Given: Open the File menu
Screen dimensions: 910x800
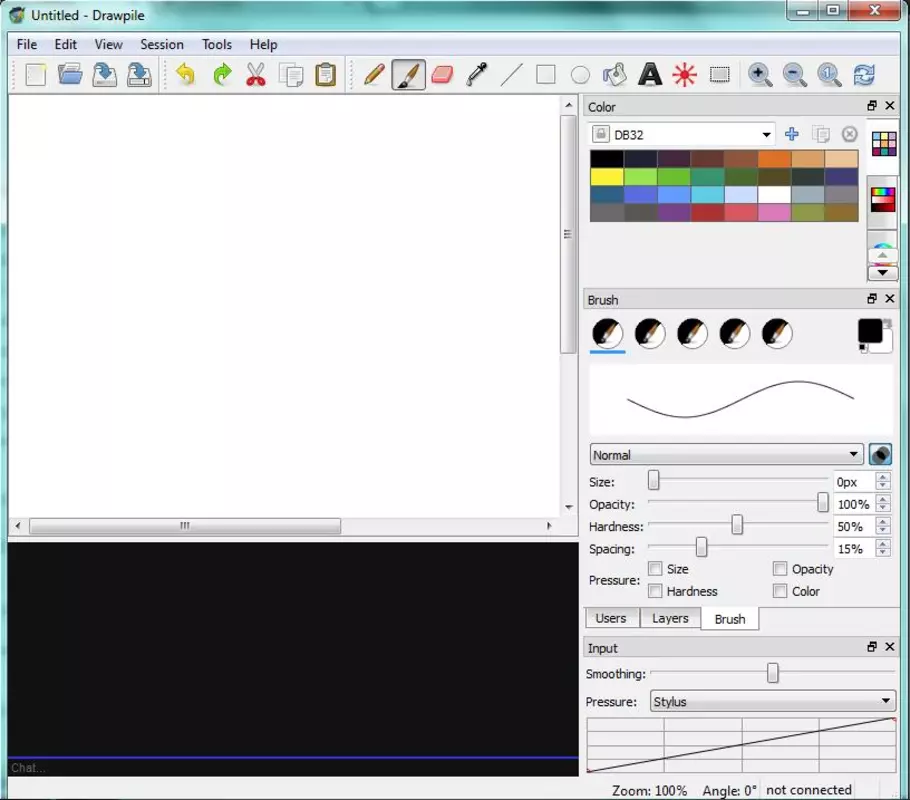Looking at the screenshot, I should (x=27, y=45).
